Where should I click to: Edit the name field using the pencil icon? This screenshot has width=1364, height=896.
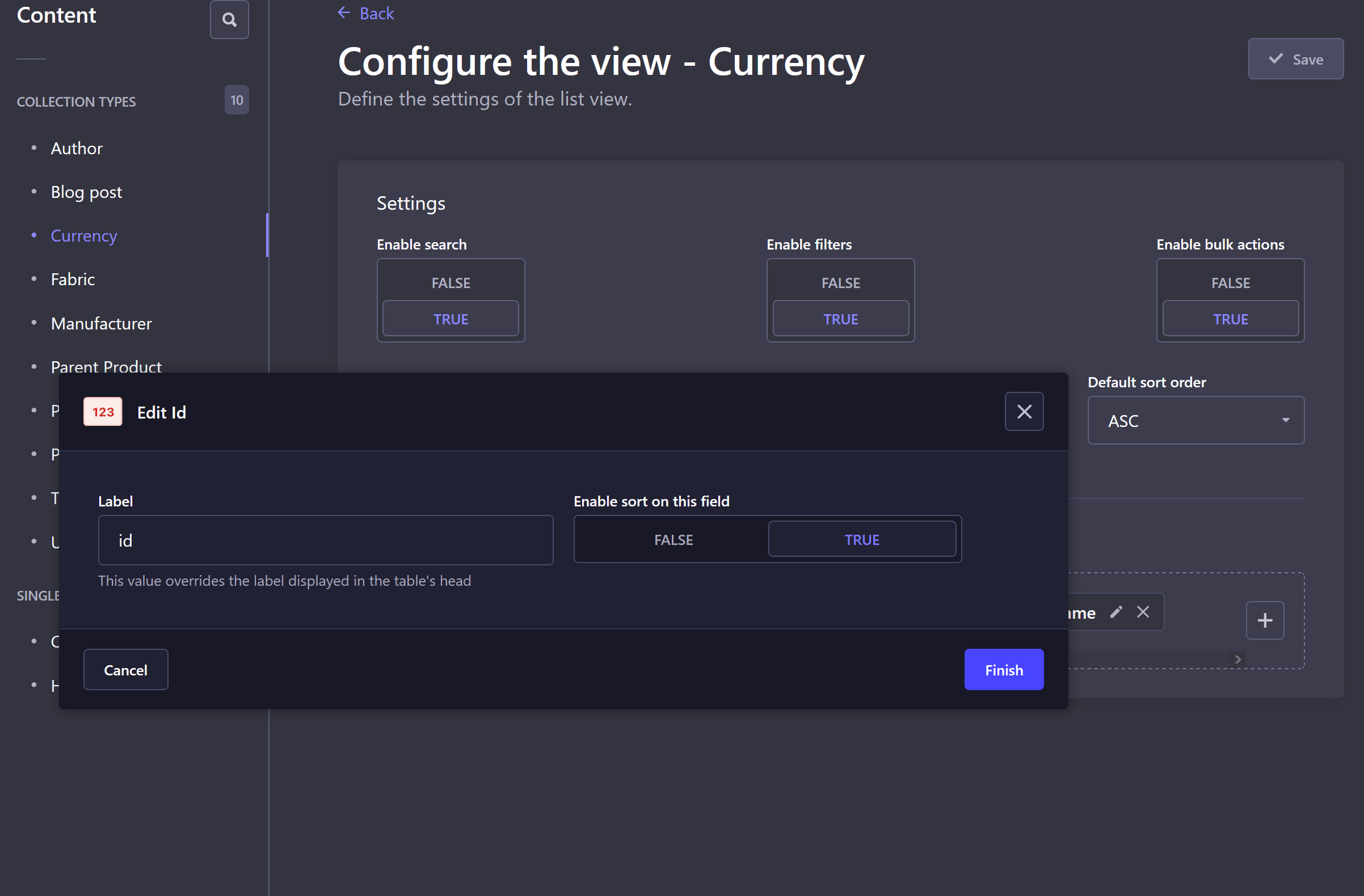(1117, 612)
